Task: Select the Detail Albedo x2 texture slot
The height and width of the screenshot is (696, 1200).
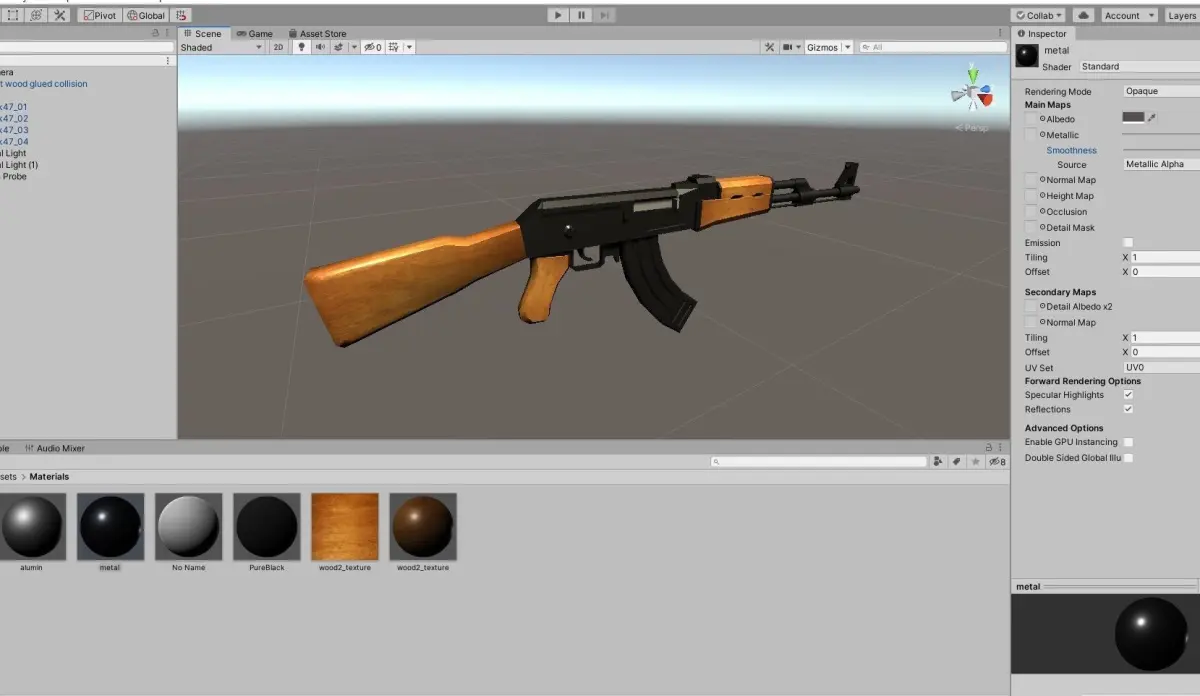Action: click(1031, 306)
